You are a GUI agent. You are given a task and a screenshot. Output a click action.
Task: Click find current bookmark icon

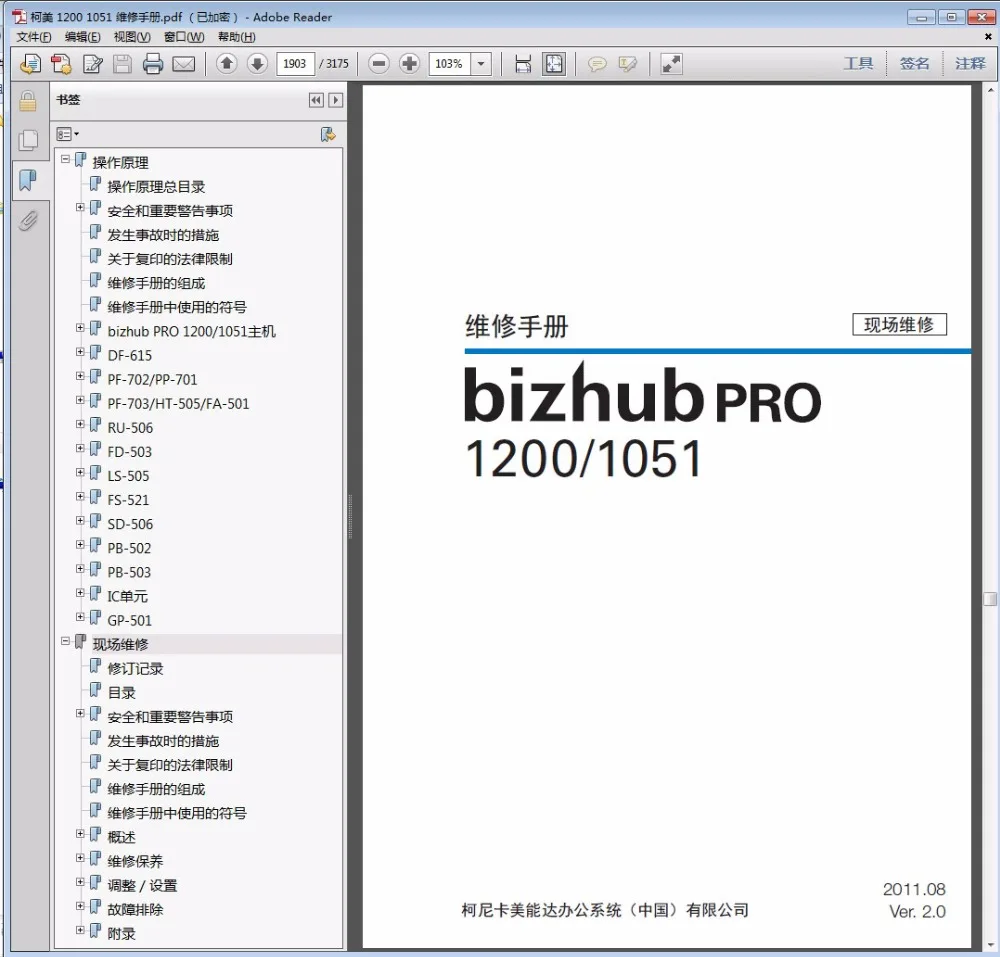pos(328,134)
